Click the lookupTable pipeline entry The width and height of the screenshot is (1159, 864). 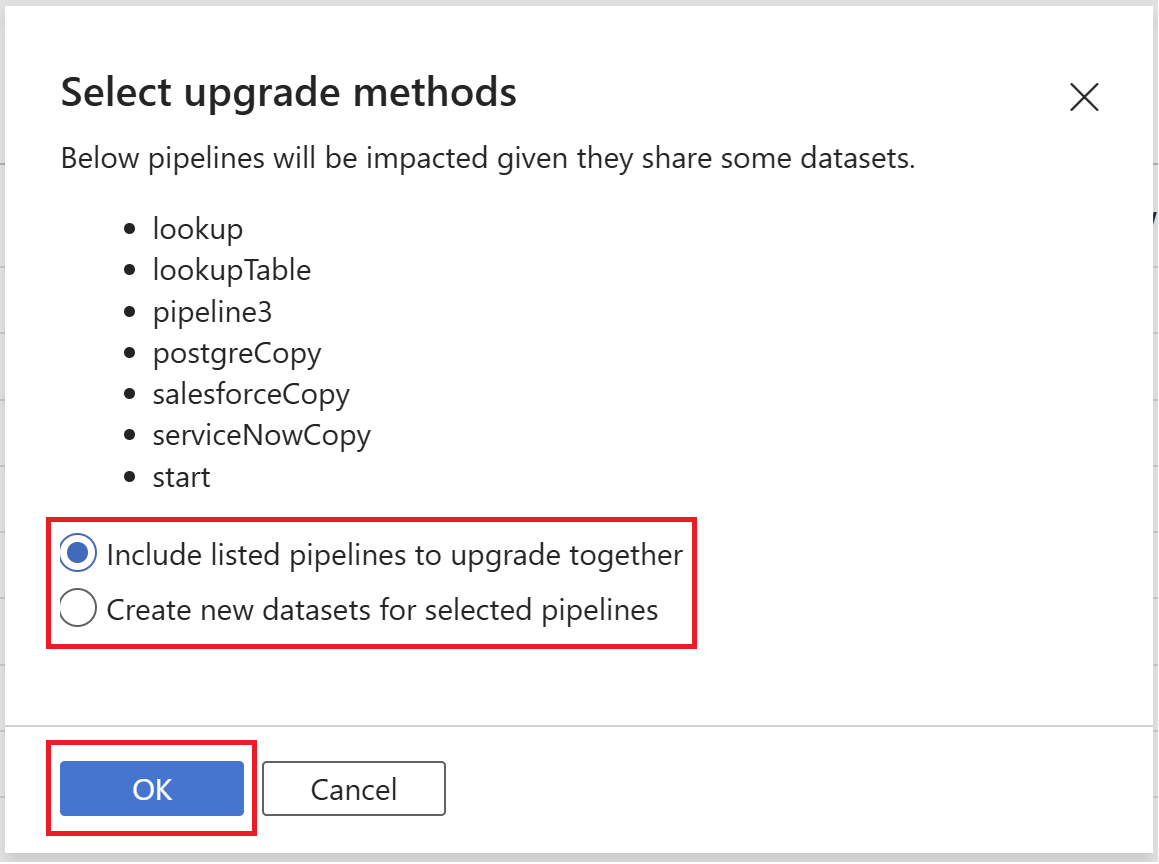coord(232,270)
